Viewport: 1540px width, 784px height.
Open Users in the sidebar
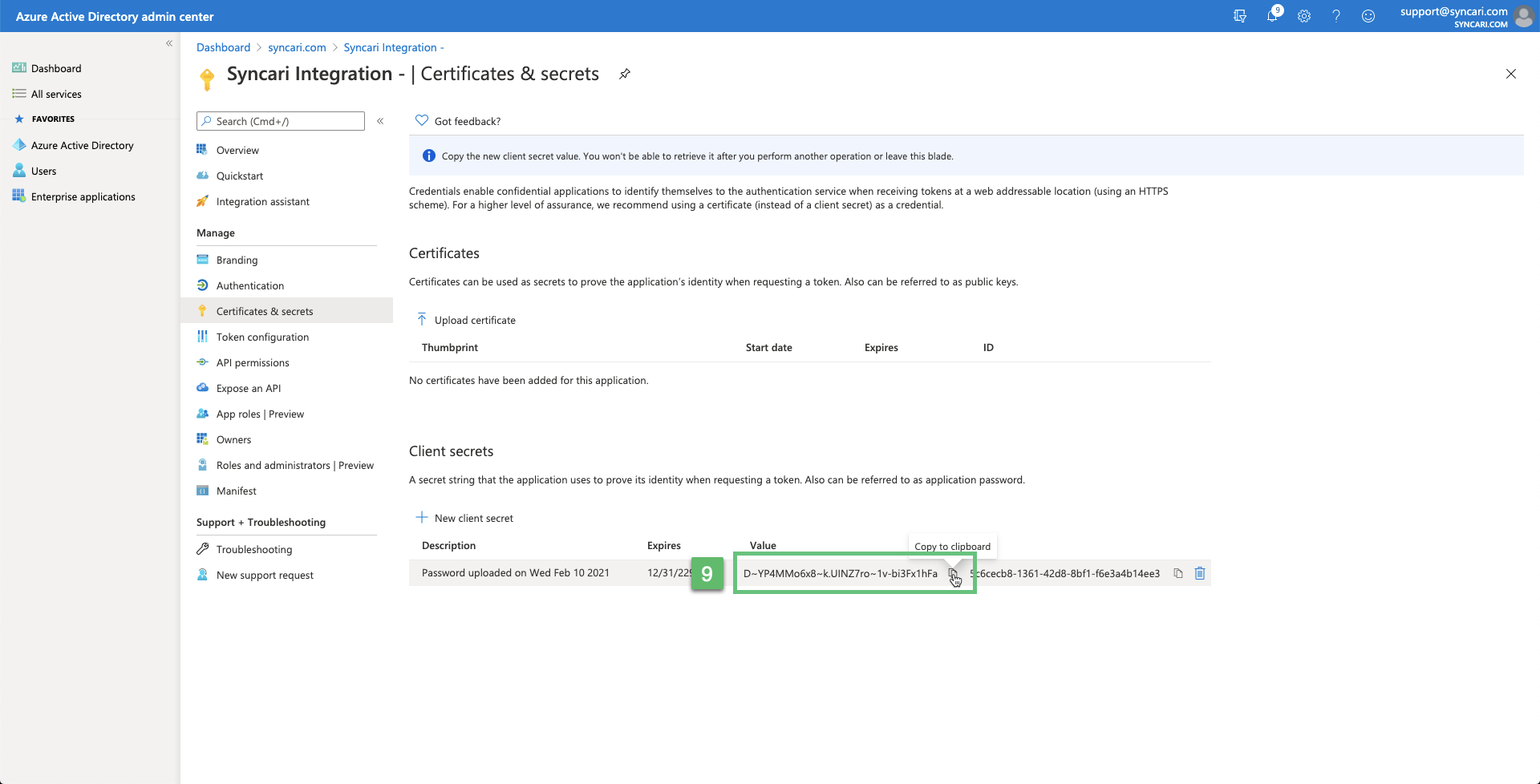[x=43, y=171]
